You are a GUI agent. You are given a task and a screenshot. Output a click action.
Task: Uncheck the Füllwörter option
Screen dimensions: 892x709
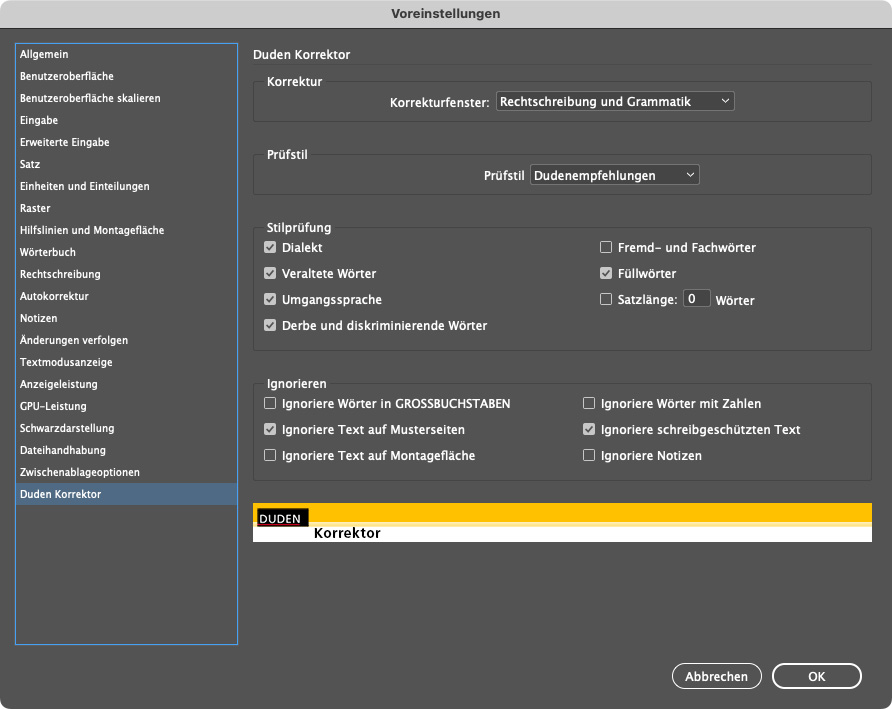click(606, 273)
